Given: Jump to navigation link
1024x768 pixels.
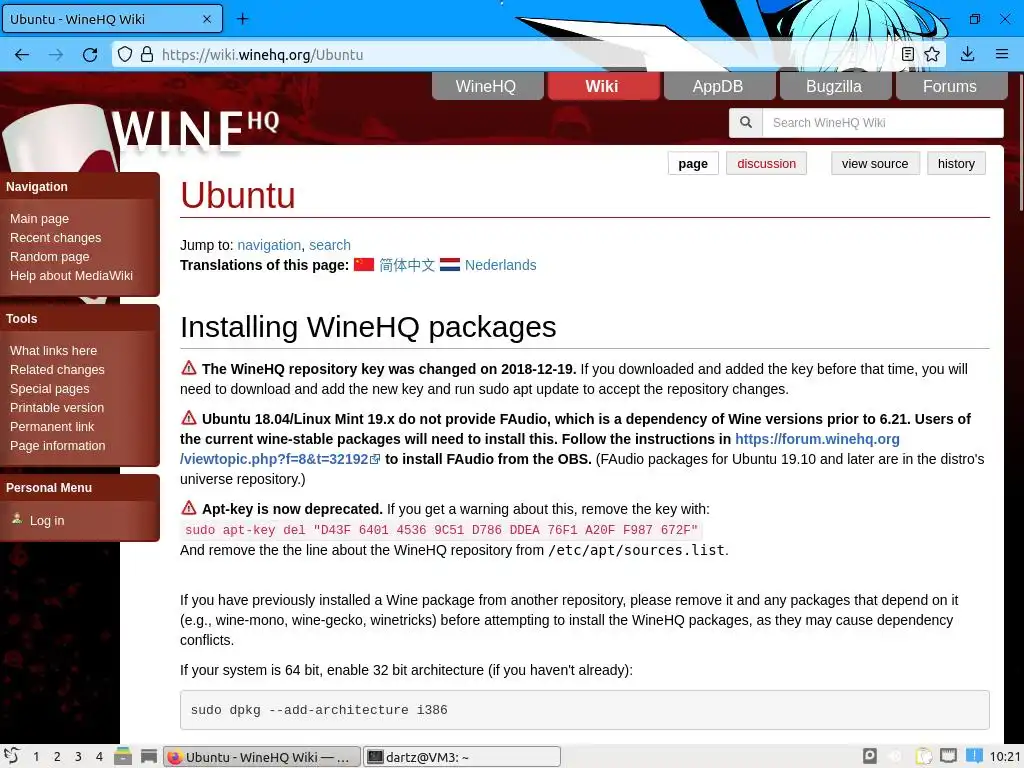Looking at the screenshot, I should (x=269, y=245).
